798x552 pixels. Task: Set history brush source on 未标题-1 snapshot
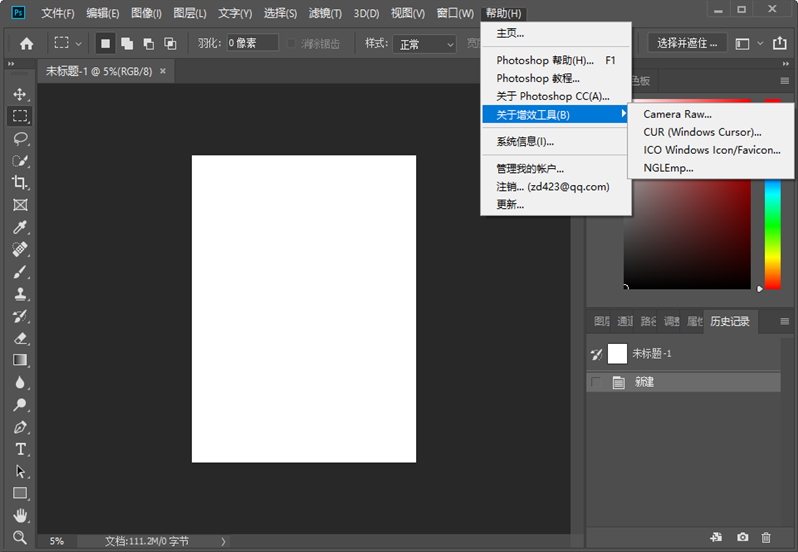tap(596, 354)
